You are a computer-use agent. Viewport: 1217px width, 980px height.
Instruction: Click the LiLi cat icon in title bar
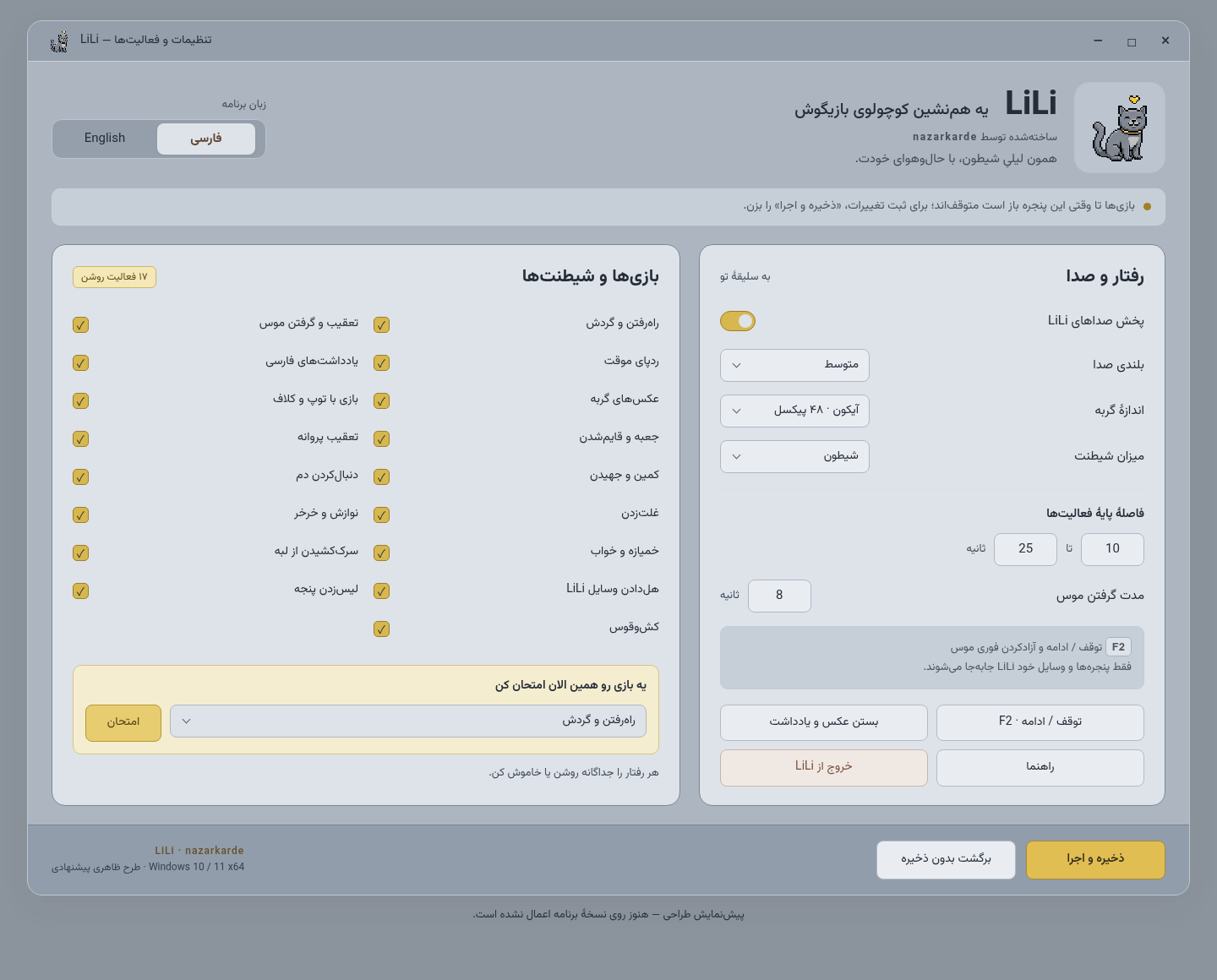click(x=59, y=41)
